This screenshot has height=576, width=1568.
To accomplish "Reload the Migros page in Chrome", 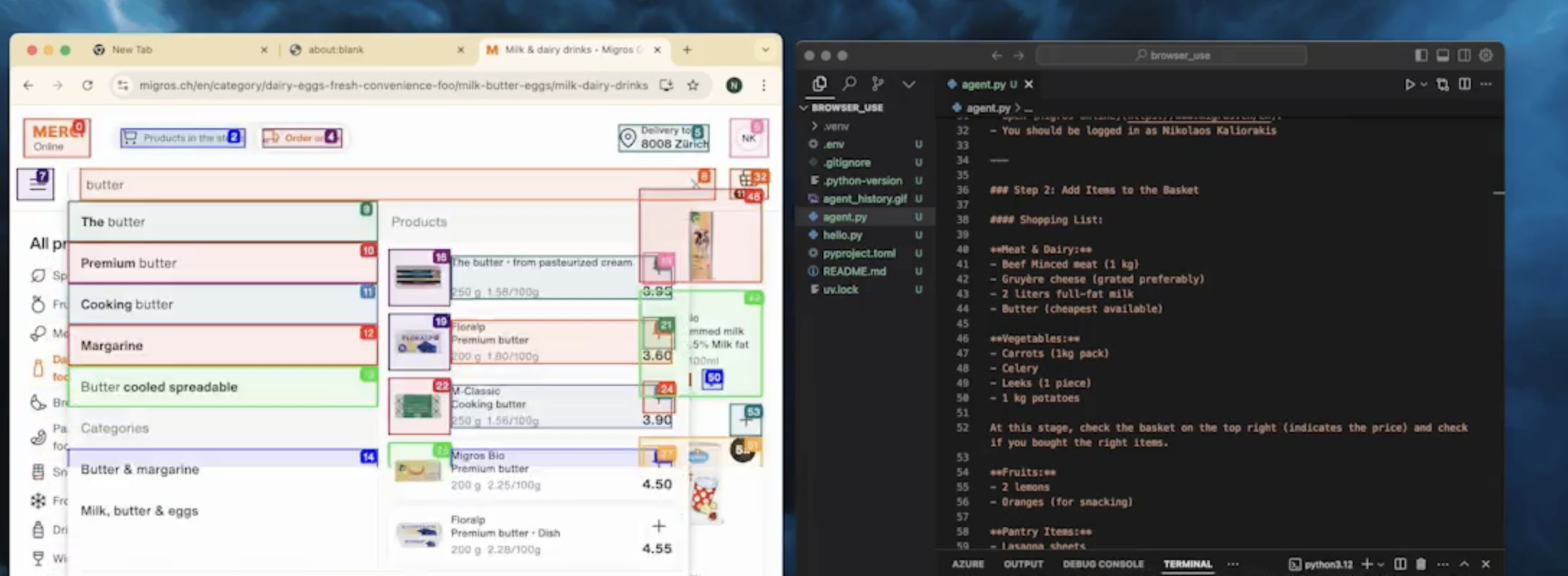I will 87,86.
